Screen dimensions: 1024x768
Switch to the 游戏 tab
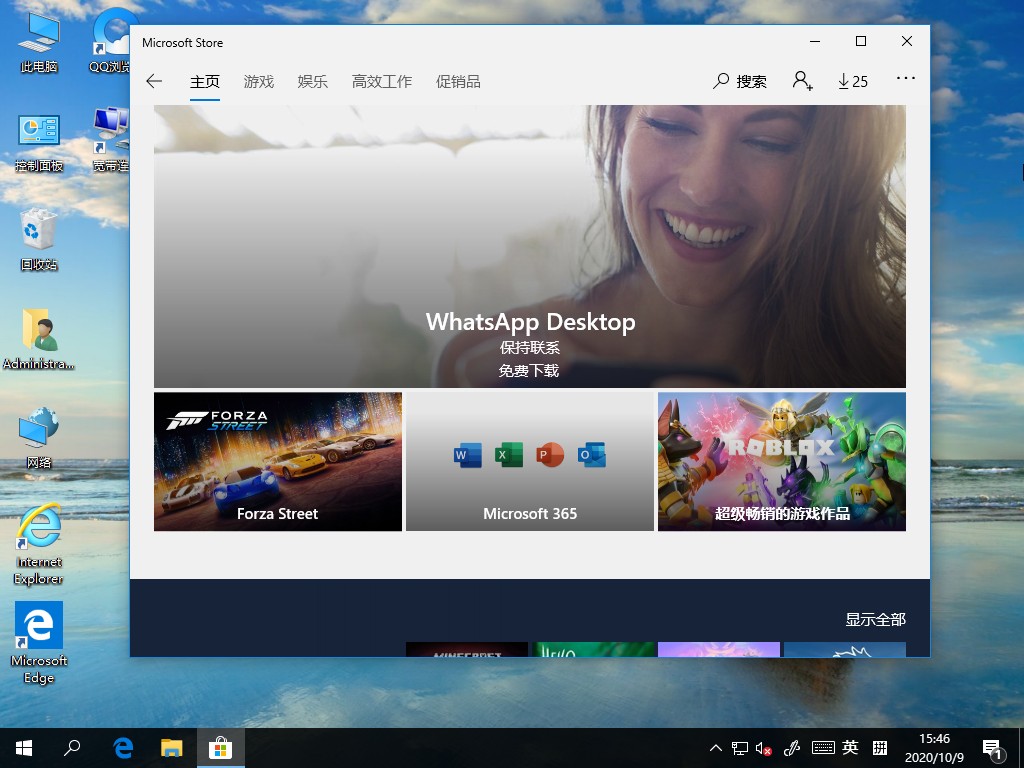258,81
